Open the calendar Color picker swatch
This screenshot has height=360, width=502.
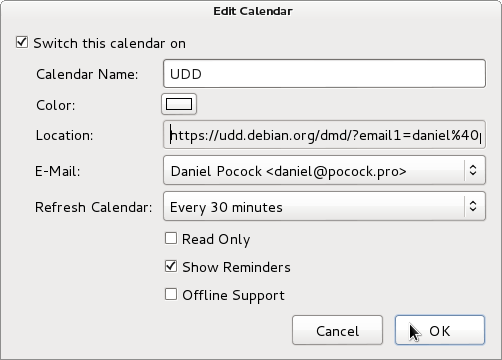point(179,104)
